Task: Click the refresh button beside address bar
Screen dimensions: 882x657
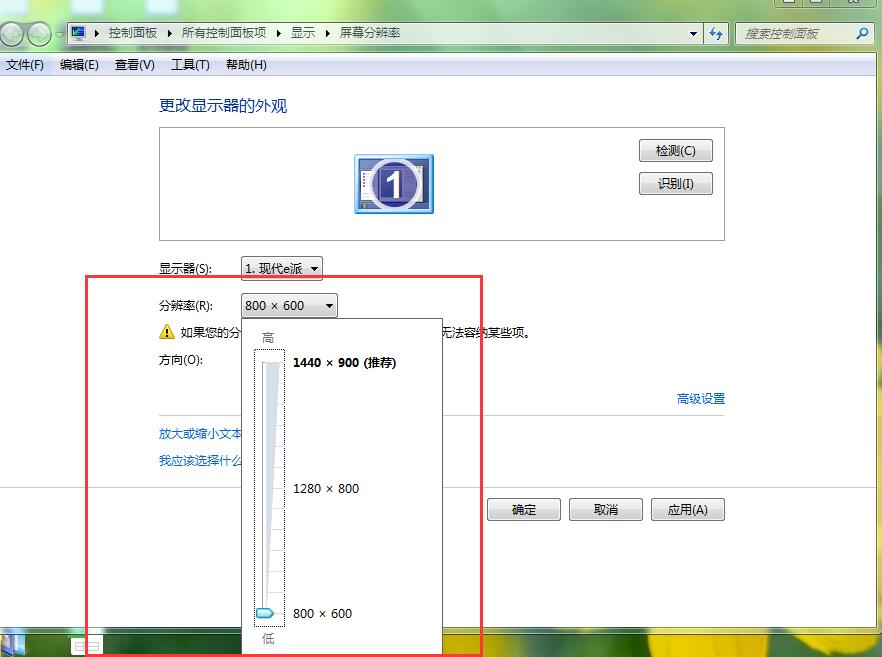Action: 716,33
